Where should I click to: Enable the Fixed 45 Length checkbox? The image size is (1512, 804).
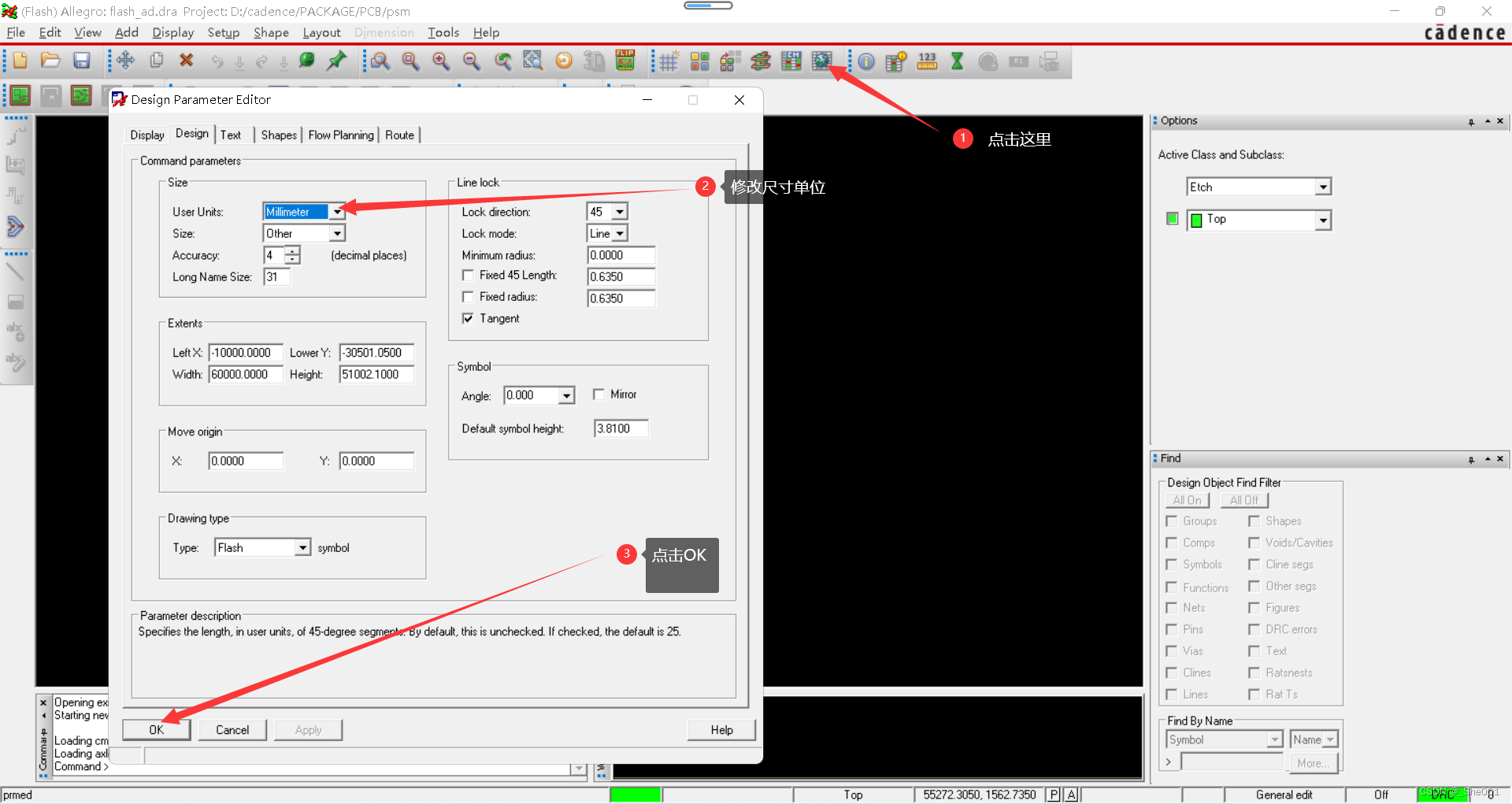(468, 275)
